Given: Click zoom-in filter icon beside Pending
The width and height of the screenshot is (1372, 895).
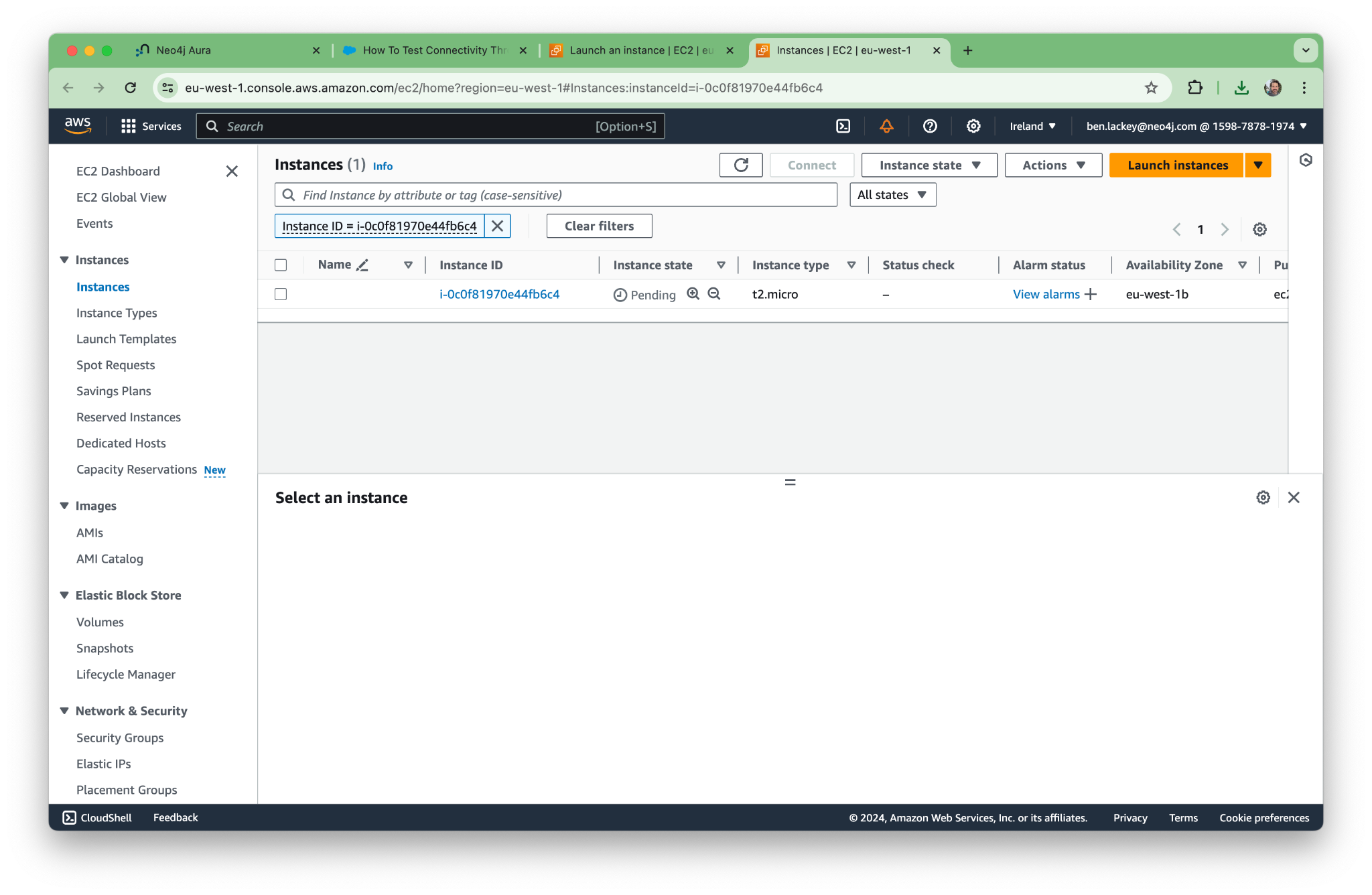Looking at the screenshot, I should [x=693, y=293].
